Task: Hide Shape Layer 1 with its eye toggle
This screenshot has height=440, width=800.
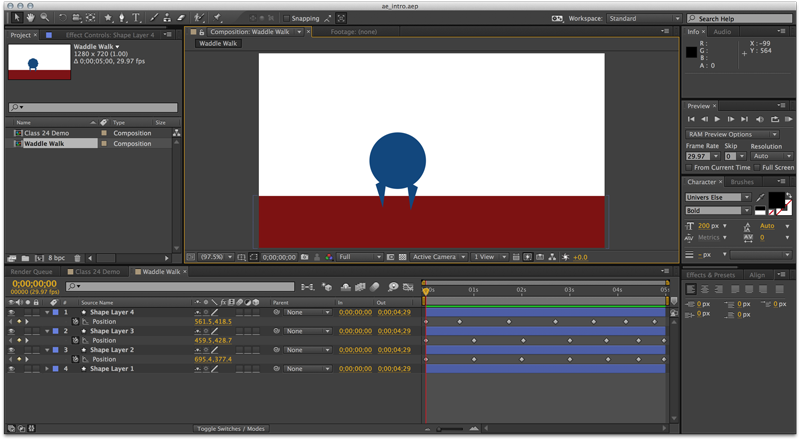Action: [11, 369]
